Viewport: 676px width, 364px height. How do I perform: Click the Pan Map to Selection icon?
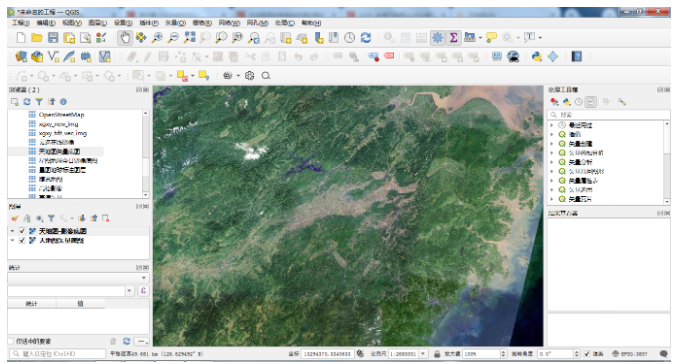(141, 38)
